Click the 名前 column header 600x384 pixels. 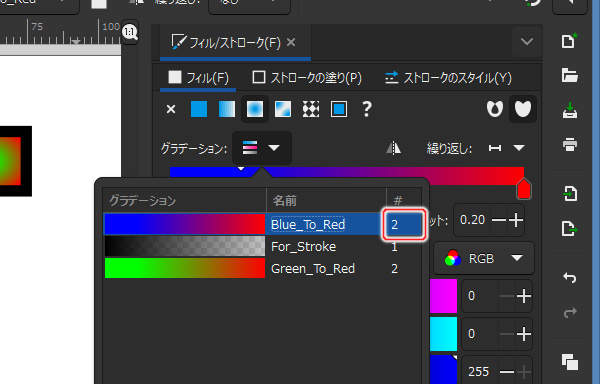click(x=326, y=200)
